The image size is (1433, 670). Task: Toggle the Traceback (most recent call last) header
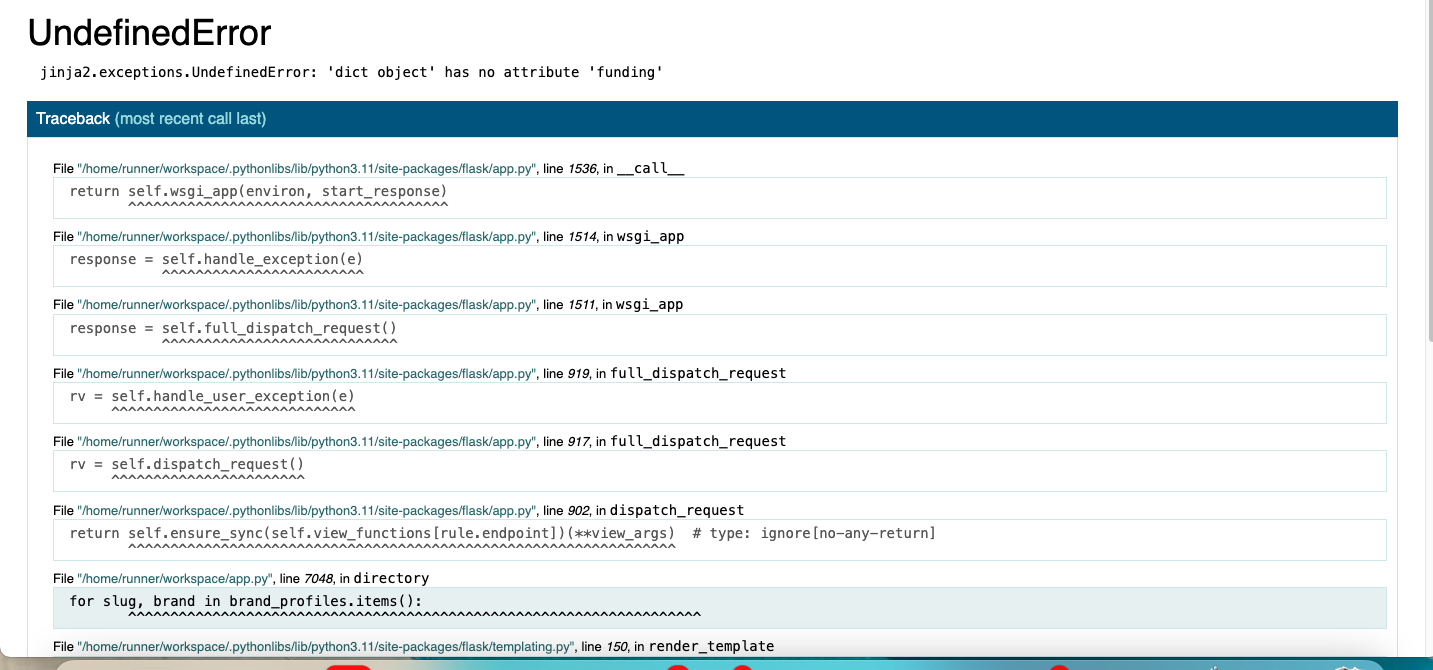tap(151, 119)
